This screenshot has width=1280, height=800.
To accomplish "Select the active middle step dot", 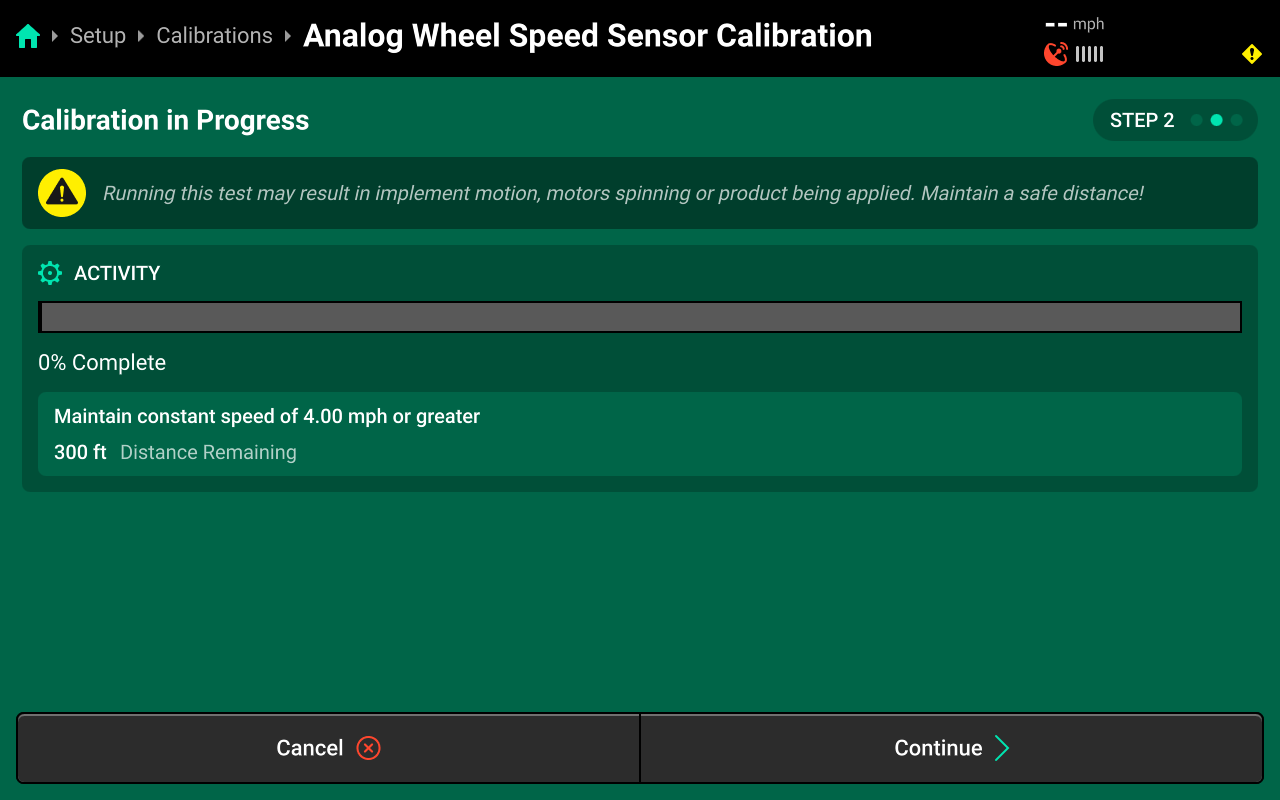I will (x=1216, y=120).
